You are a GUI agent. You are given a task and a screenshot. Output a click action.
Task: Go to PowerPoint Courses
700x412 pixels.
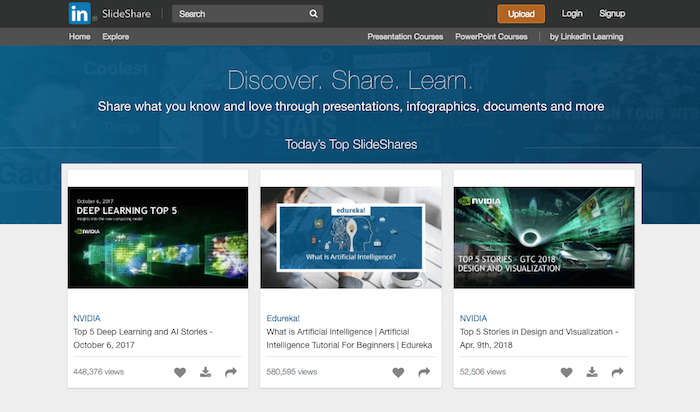point(491,37)
